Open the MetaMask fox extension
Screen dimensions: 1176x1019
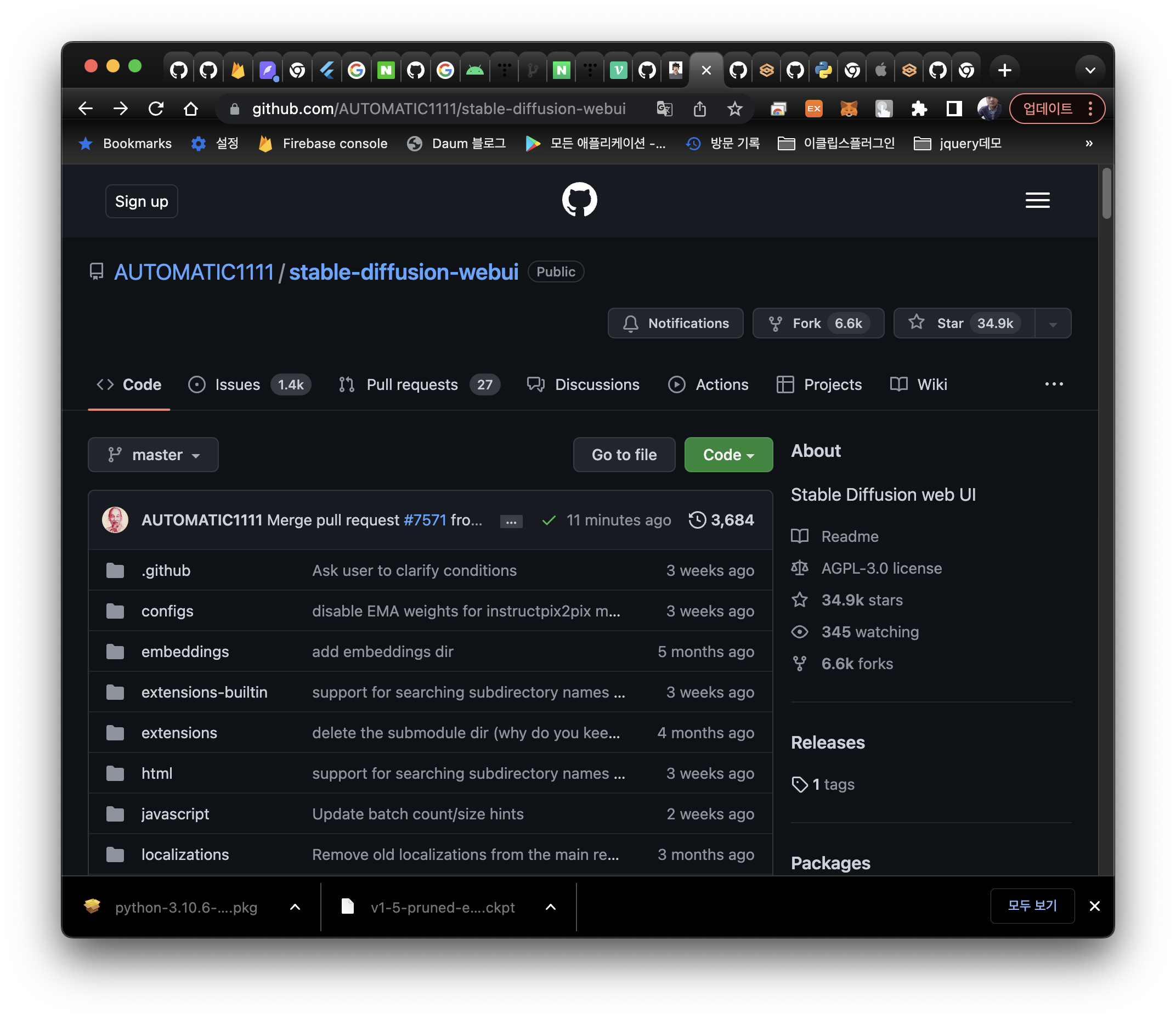pos(849,109)
